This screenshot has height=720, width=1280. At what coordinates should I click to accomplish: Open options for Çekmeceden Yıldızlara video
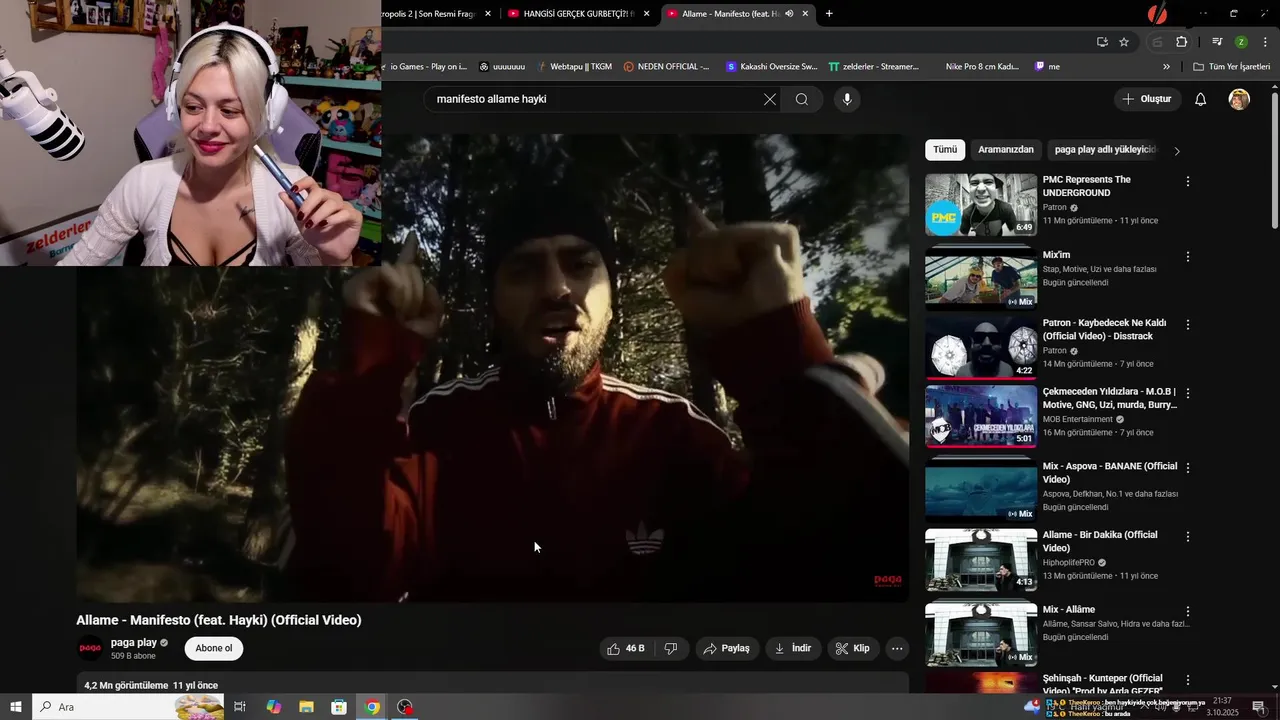click(x=1188, y=393)
